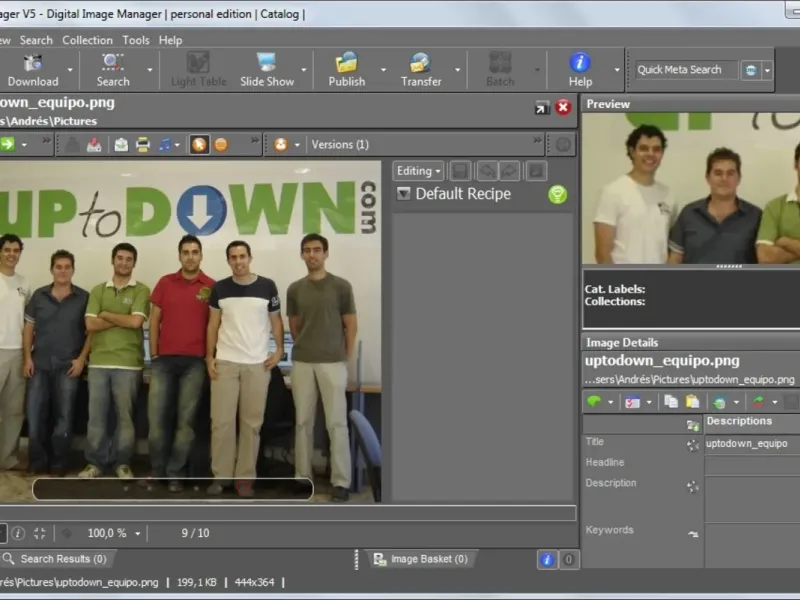800x600 pixels.
Task: Close the image viewer with red X
Action: click(563, 107)
